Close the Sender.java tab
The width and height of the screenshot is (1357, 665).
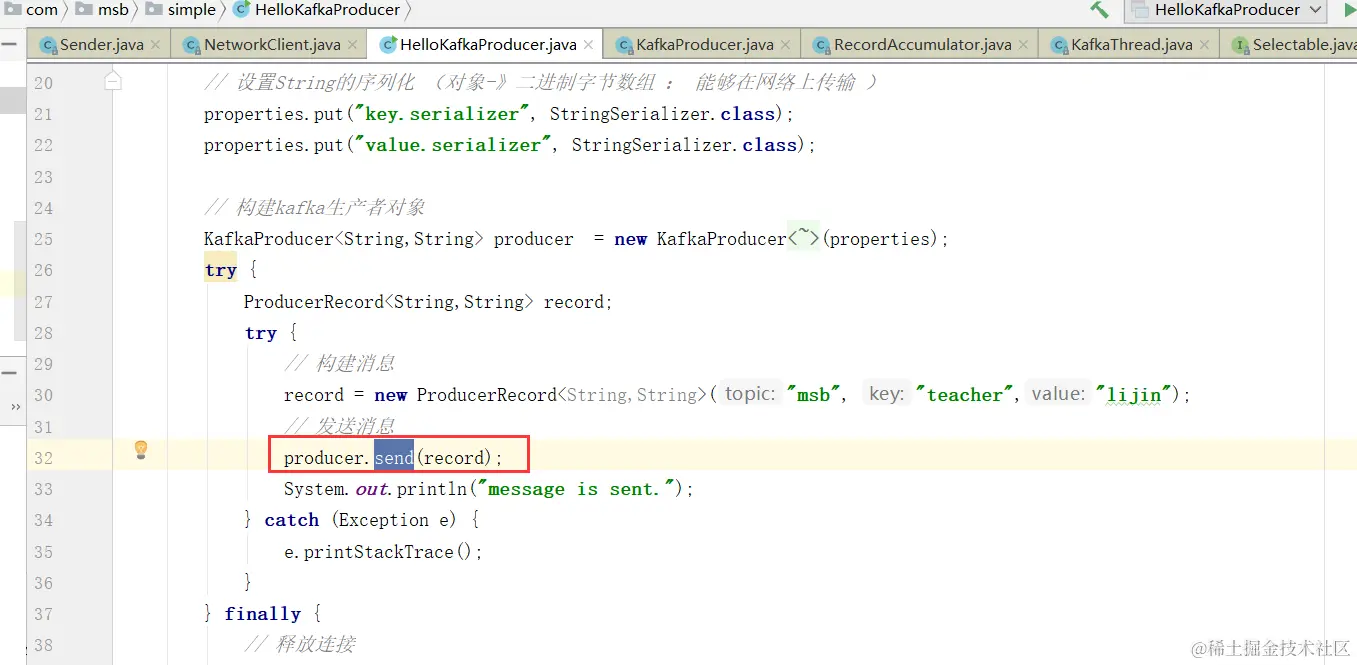click(x=155, y=45)
